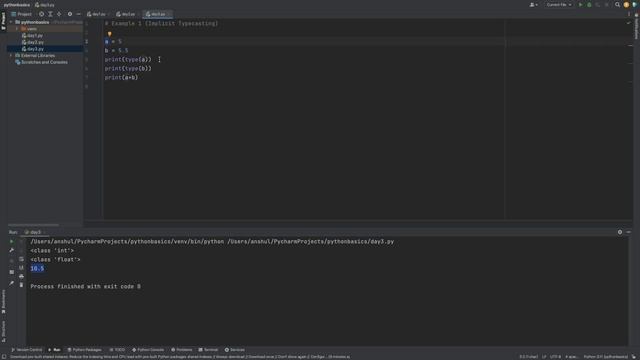The height and width of the screenshot is (360, 640).
Task: Click Collapse All icon in Project panel
Action: (x=59, y=14)
